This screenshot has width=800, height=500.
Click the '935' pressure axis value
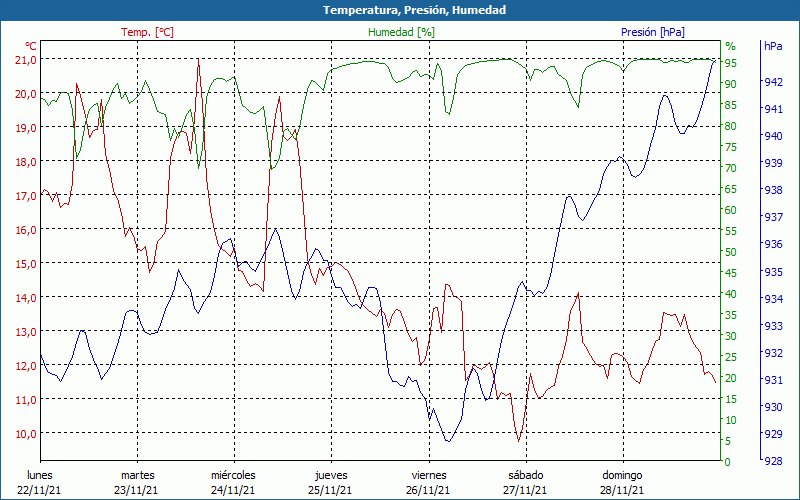773,271
